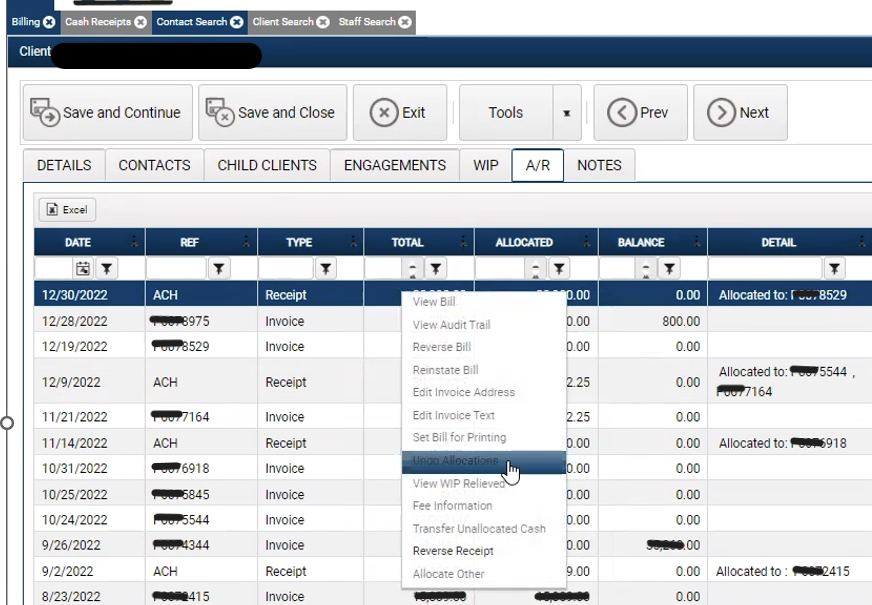Open the CONTACTS tab
This screenshot has height=605, width=872.
[155, 165]
